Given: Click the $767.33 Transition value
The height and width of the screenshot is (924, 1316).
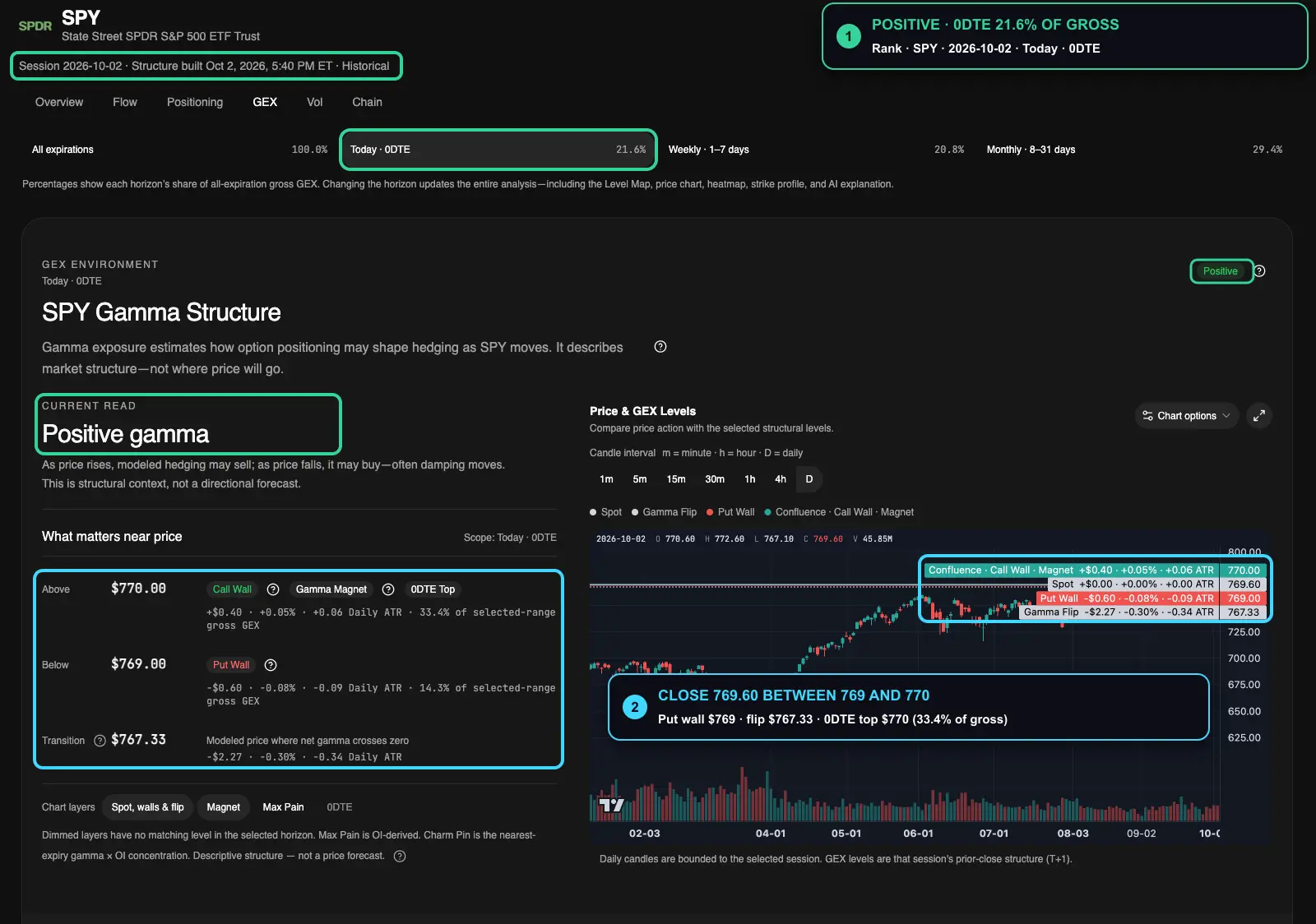Looking at the screenshot, I should click(x=138, y=740).
